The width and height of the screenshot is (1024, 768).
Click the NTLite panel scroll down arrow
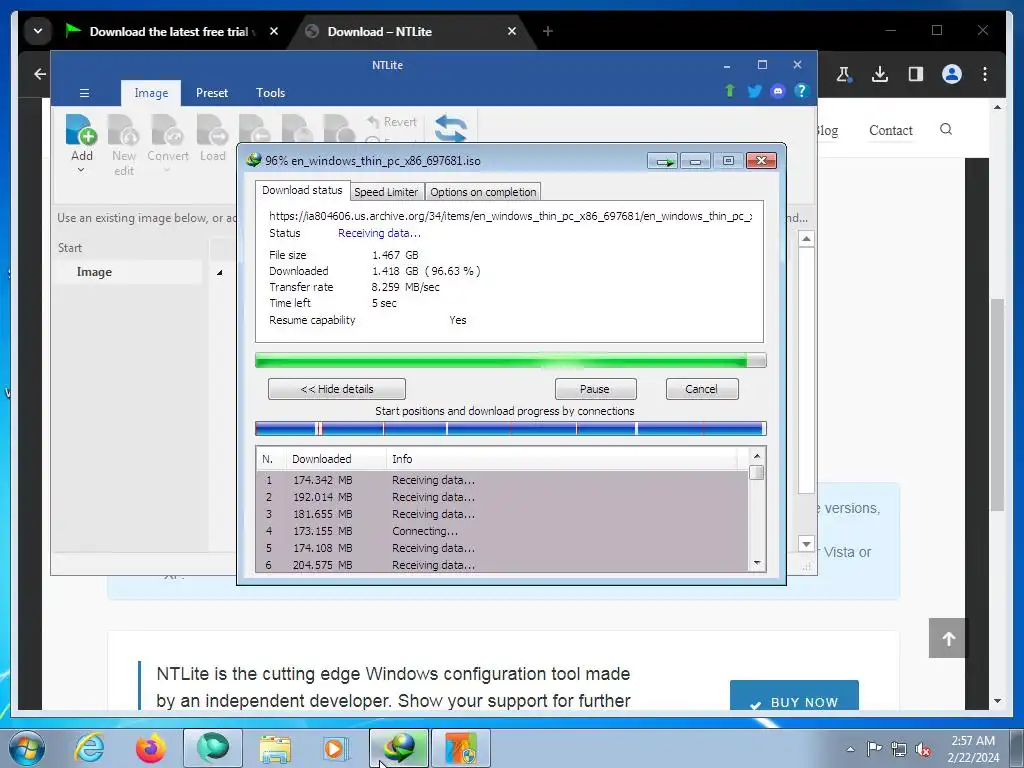click(807, 543)
